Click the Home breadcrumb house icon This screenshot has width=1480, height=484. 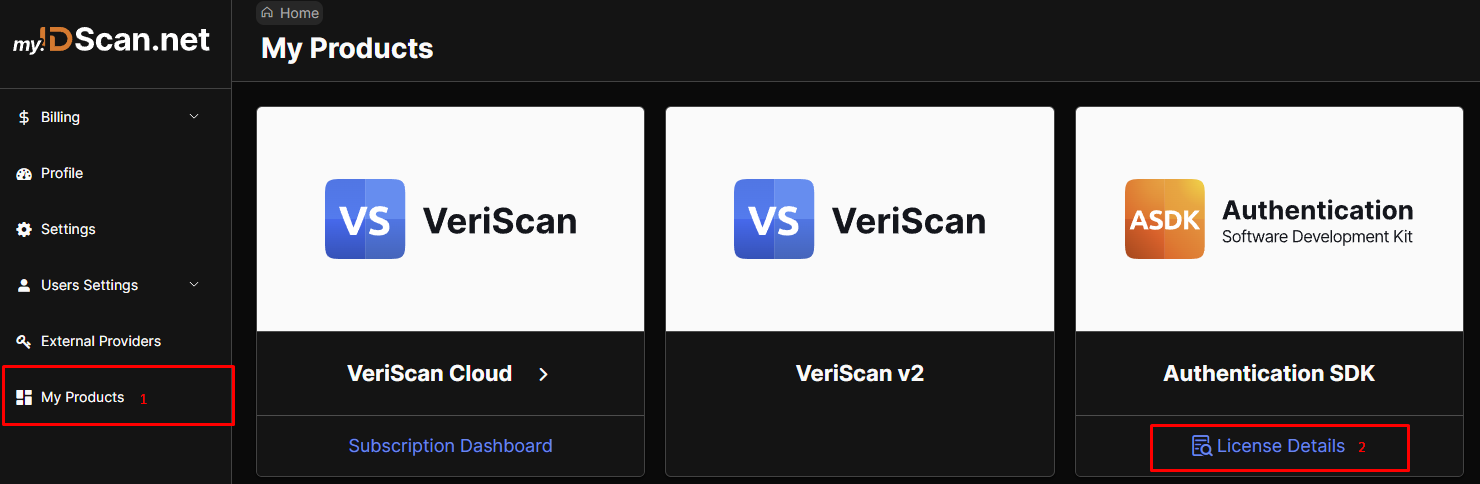(267, 13)
